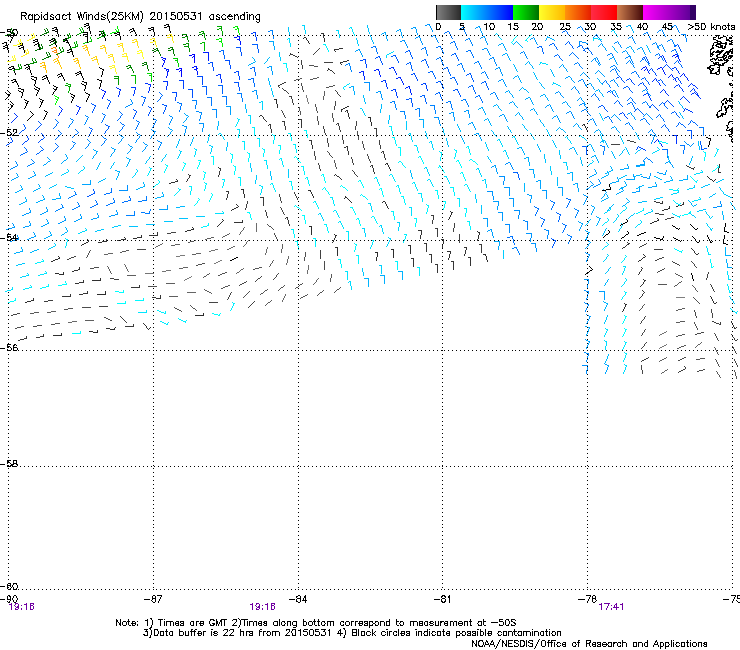The image size is (740, 650).
Task: Click the -56 latitude axis label
Action: coord(9,347)
